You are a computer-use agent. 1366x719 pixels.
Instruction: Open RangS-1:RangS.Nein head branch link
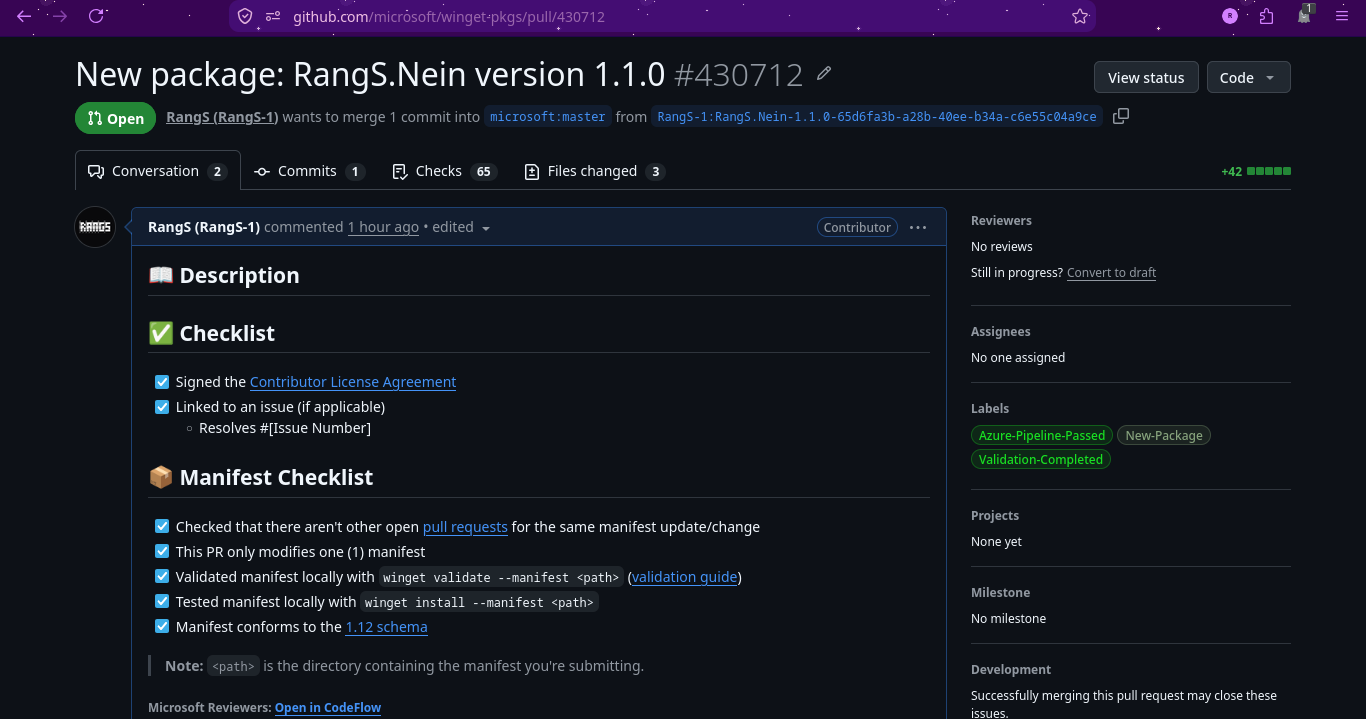[x=877, y=116]
